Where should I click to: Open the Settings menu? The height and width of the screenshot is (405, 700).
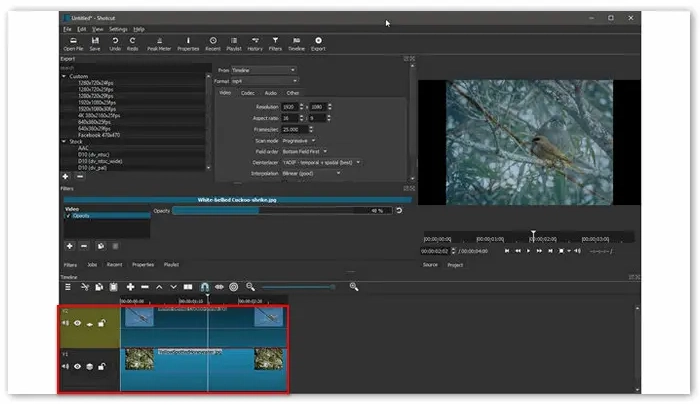[118, 29]
